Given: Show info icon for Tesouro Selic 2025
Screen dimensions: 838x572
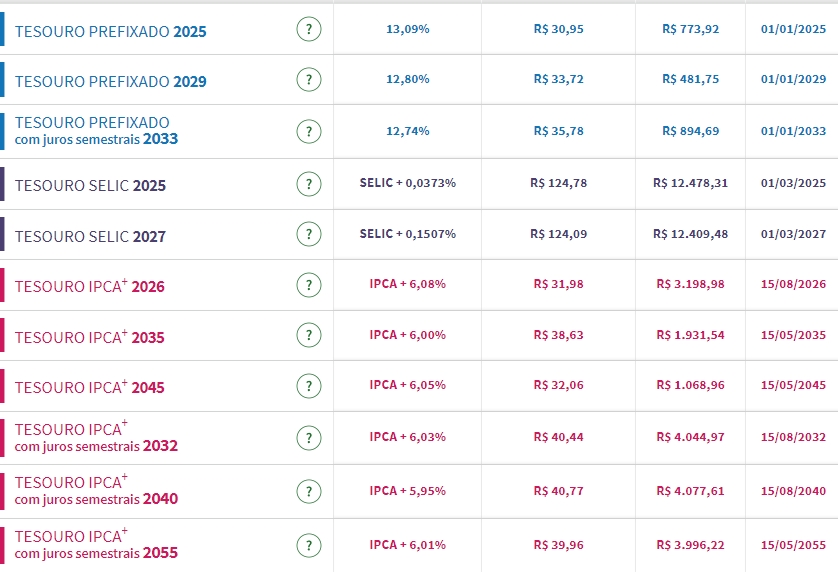Looking at the screenshot, I should point(309,184).
